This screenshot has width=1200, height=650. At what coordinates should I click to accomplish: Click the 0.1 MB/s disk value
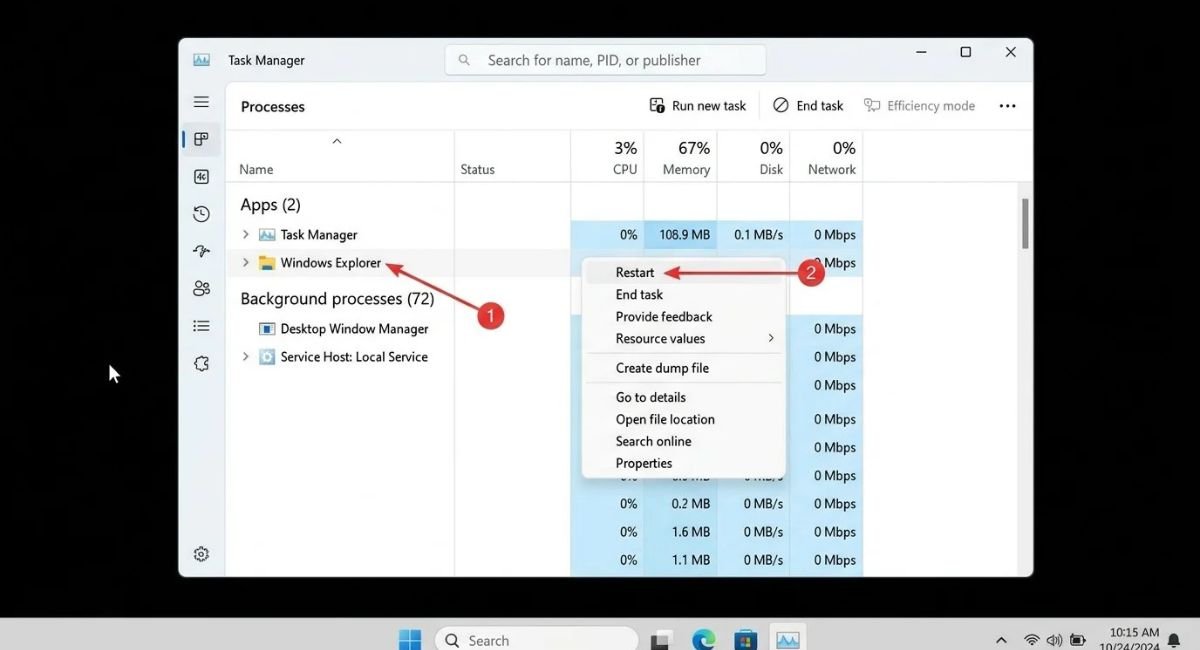(x=758, y=235)
